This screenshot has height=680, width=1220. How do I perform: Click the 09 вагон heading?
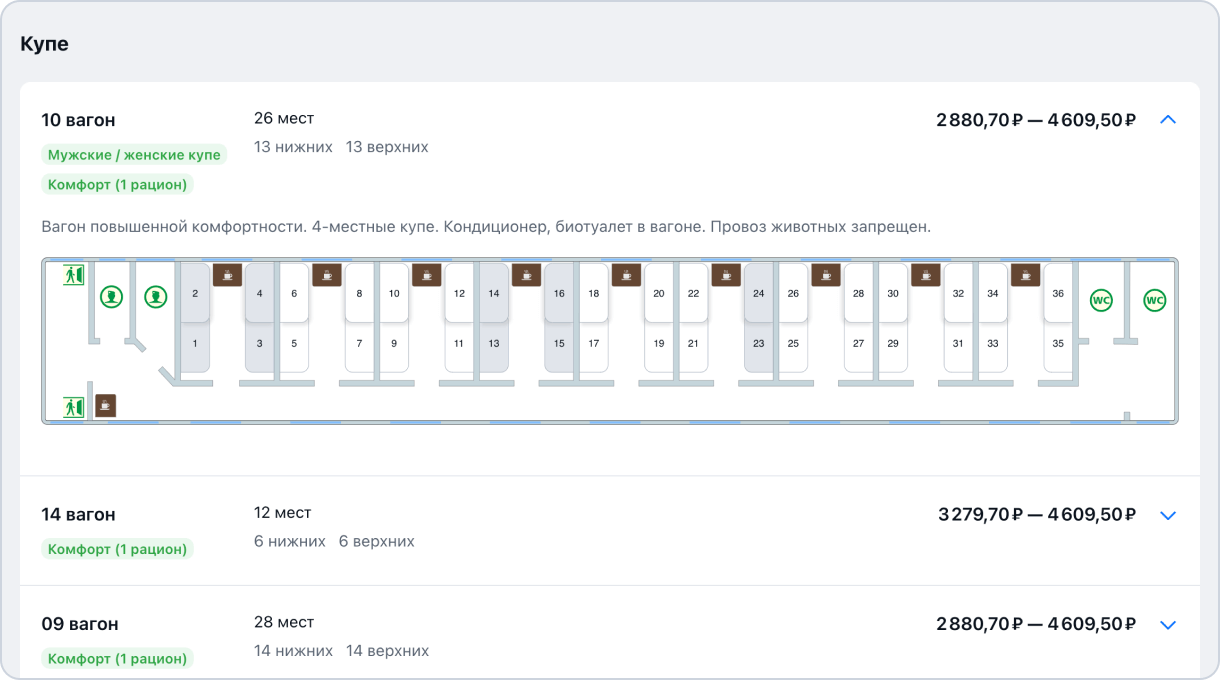80,624
